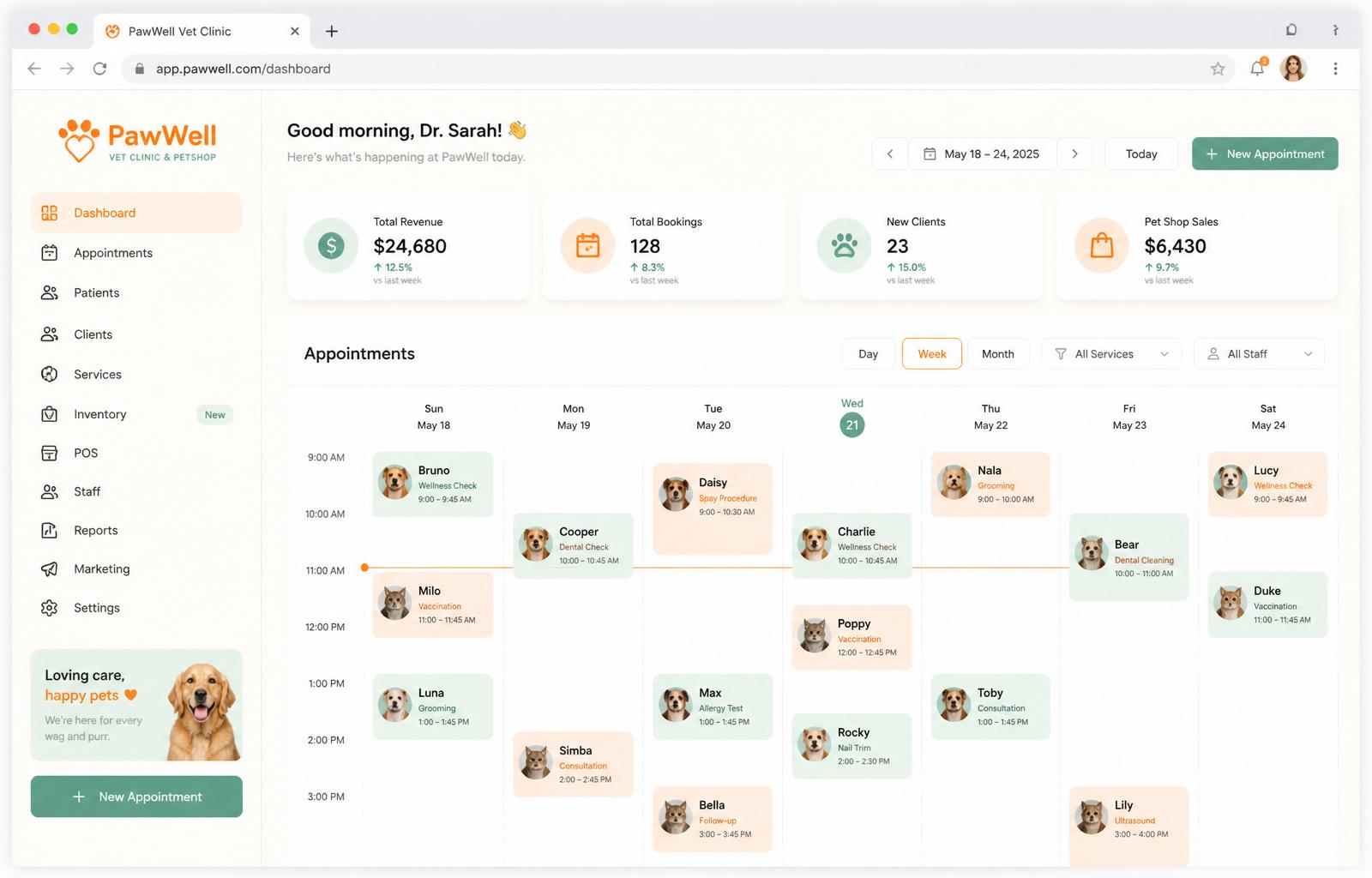Switch appointments view to Month
Screen dimensions: 1372x878
point(998,354)
